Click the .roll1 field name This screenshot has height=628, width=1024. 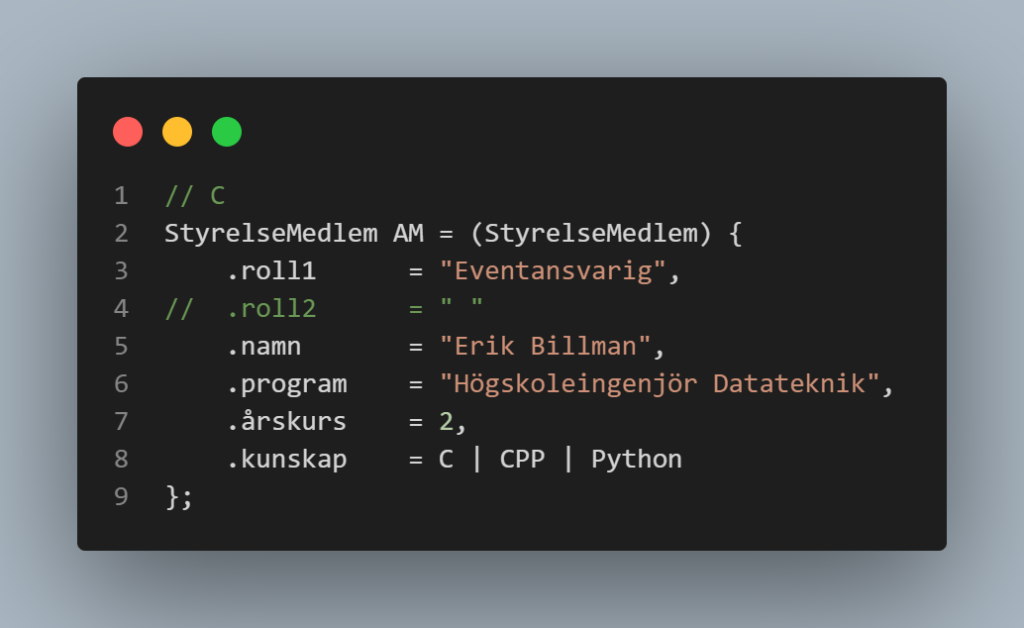tap(272, 271)
